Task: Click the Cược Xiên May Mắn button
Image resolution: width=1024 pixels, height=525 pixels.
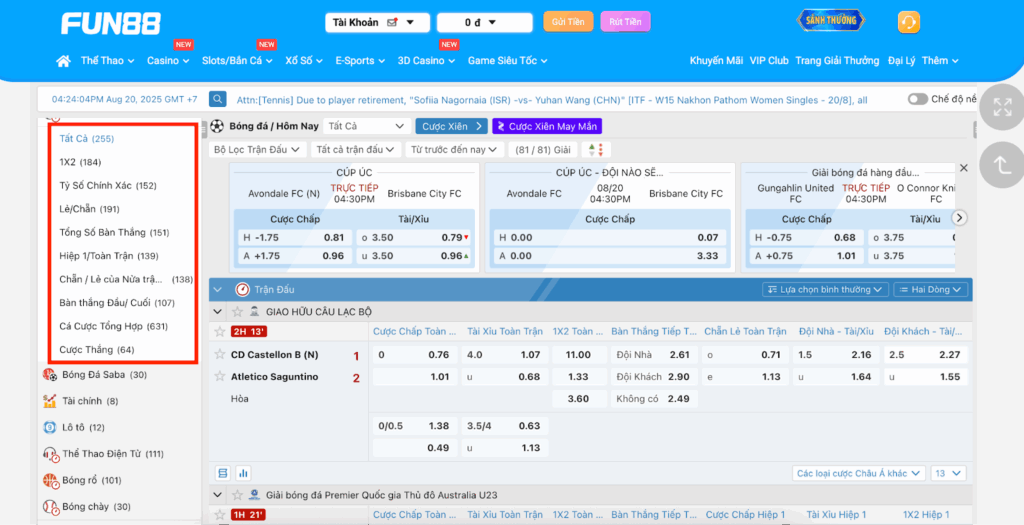Action: point(547,126)
